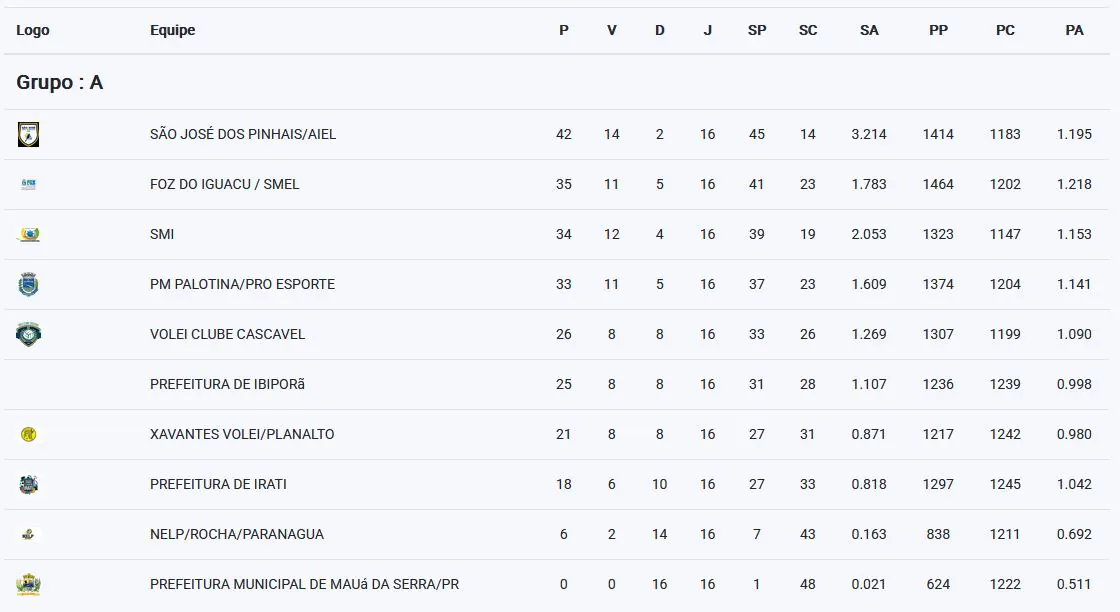Click the SA column header
The image size is (1120, 612).
point(869,30)
